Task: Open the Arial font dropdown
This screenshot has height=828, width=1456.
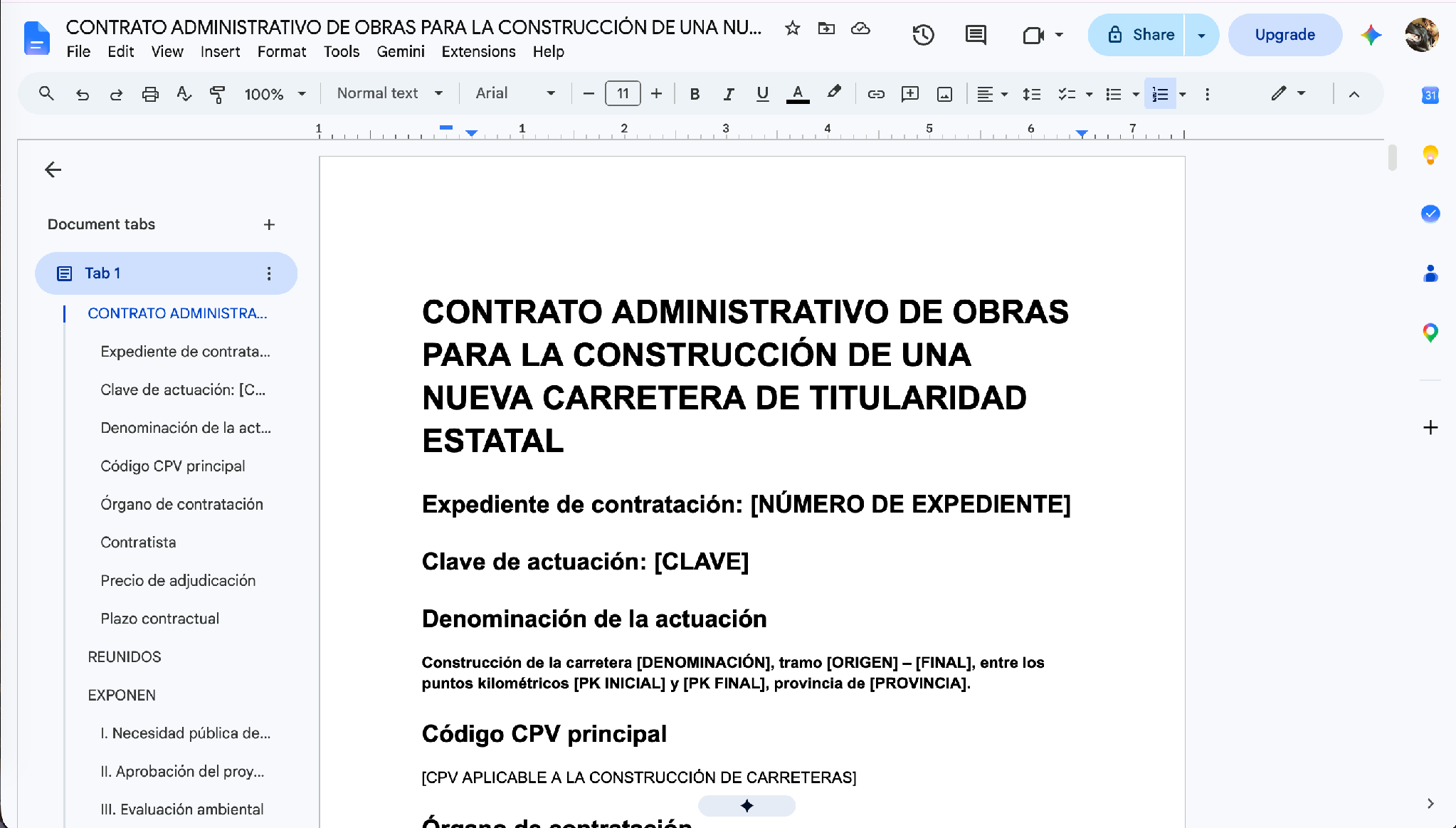Action: 515,93
